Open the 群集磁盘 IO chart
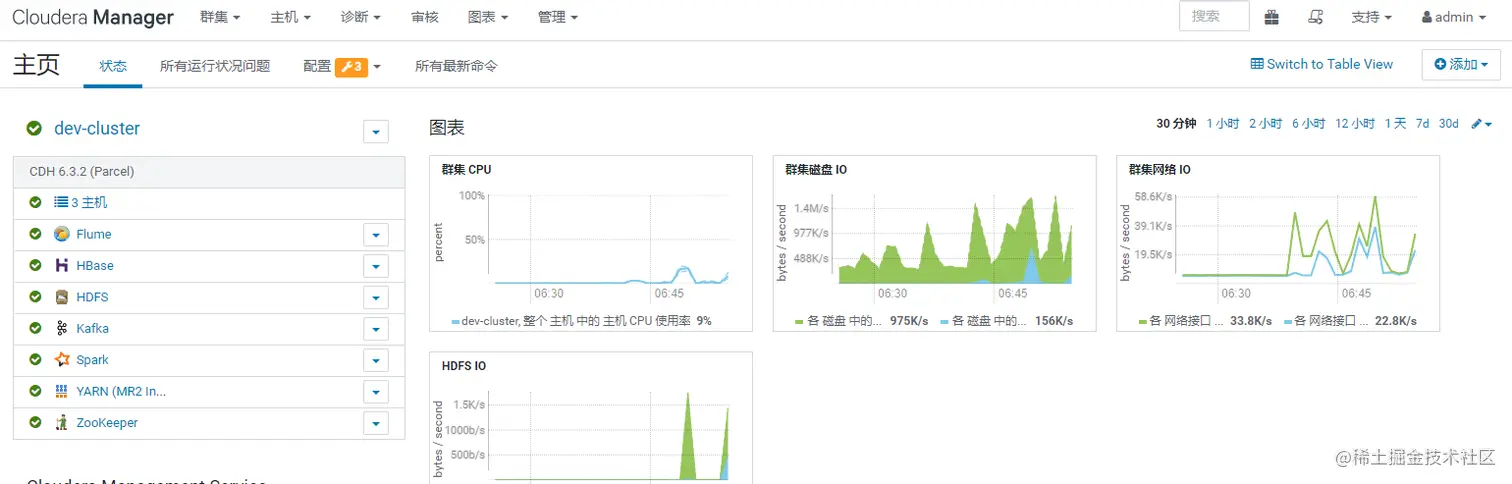The image size is (1512, 484). tap(934, 244)
